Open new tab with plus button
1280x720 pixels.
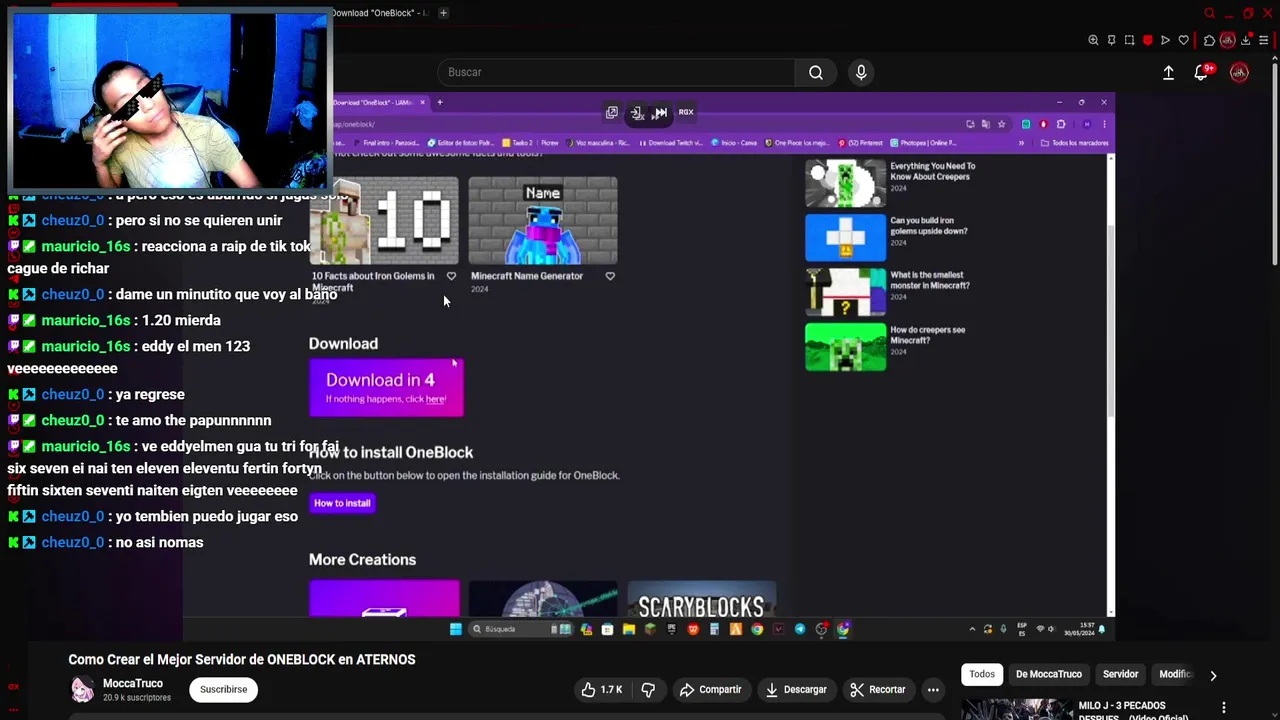(443, 13)
